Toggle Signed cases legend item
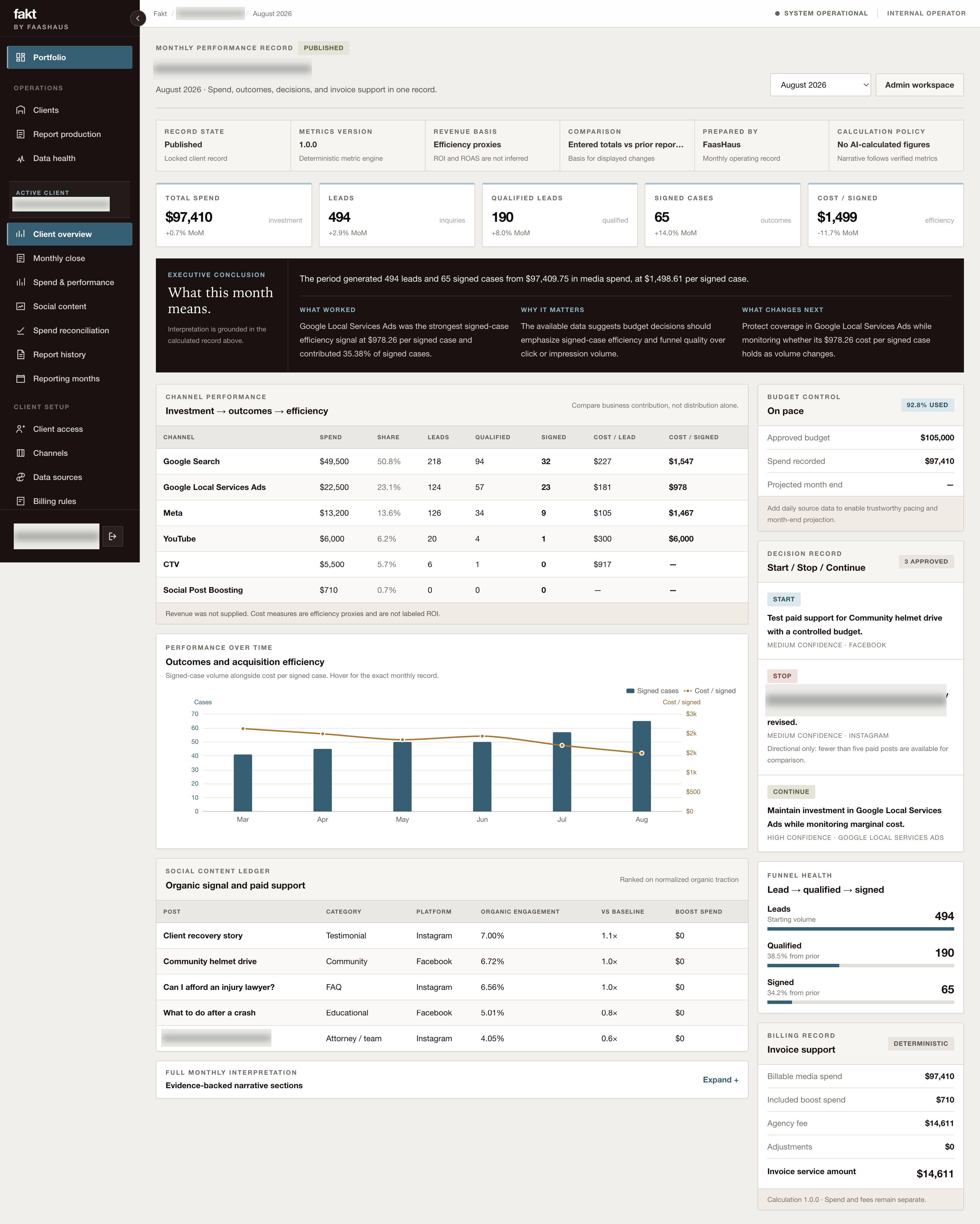 point(652,691)
